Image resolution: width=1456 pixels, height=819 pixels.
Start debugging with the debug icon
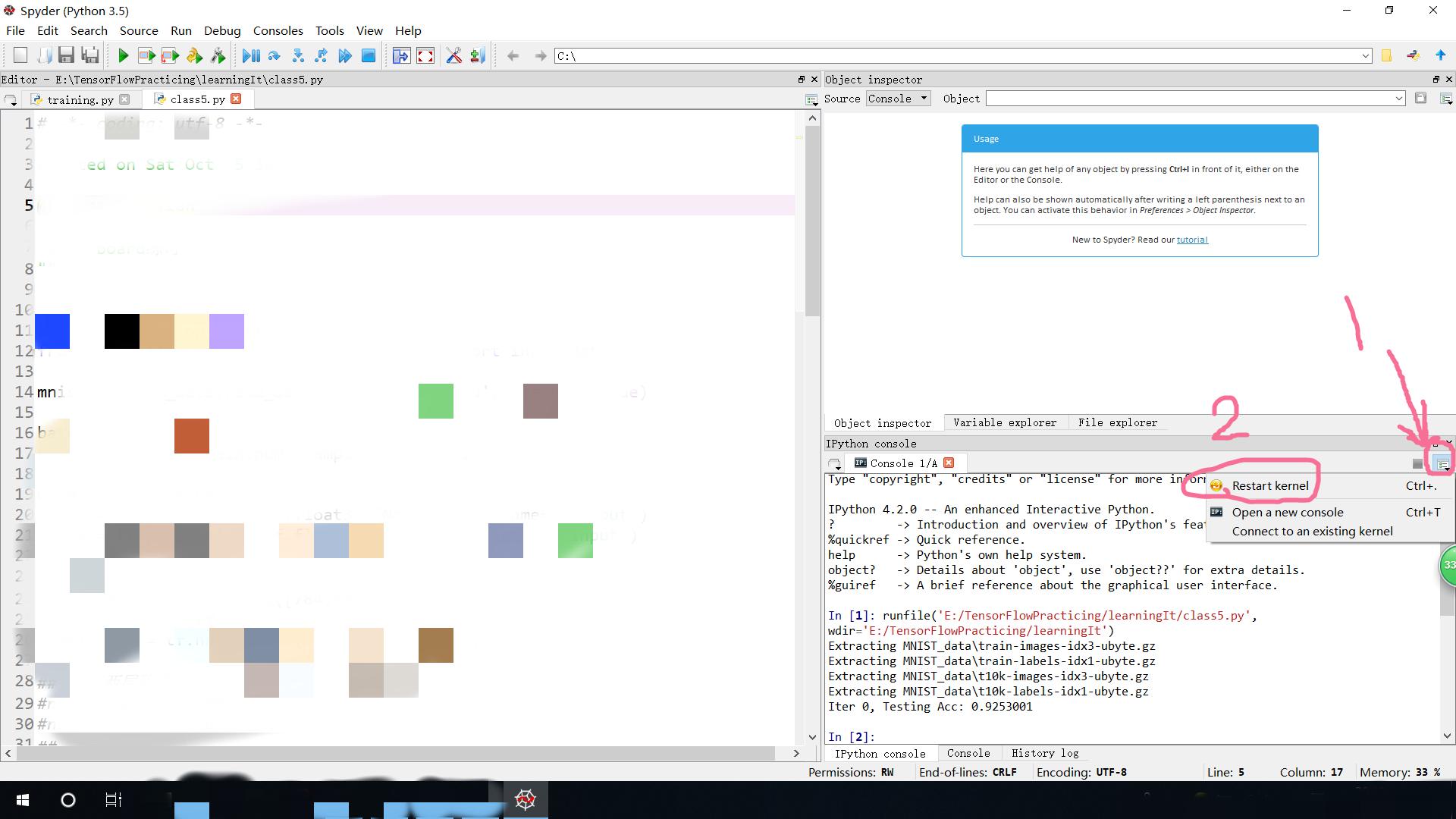click(x=251, y=55)
